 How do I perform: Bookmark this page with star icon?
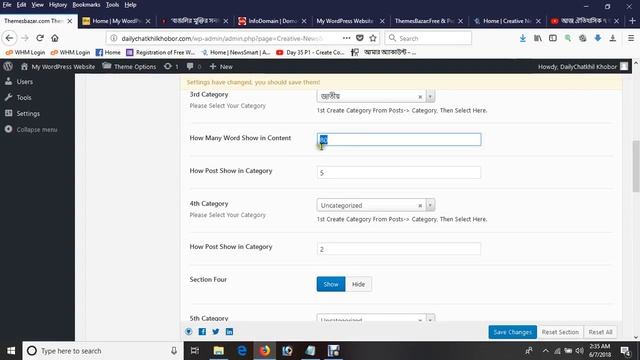point(373,38)
